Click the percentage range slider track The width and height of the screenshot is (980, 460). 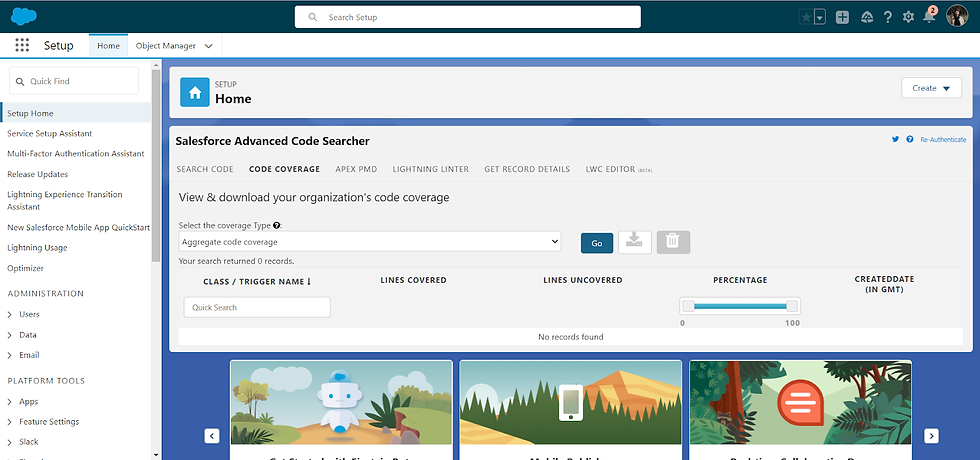740,306
